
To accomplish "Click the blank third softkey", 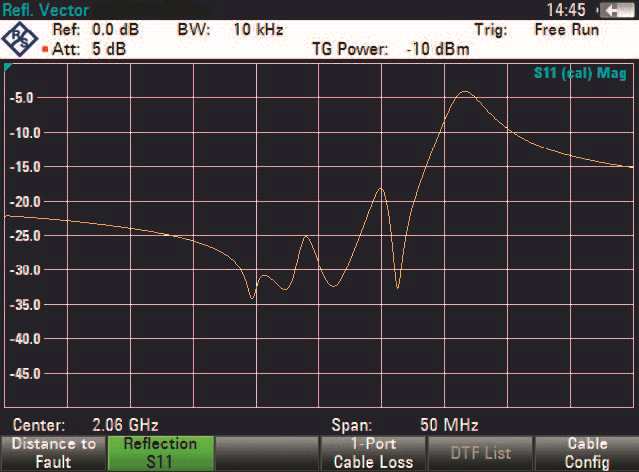I will tap(267, 454).
